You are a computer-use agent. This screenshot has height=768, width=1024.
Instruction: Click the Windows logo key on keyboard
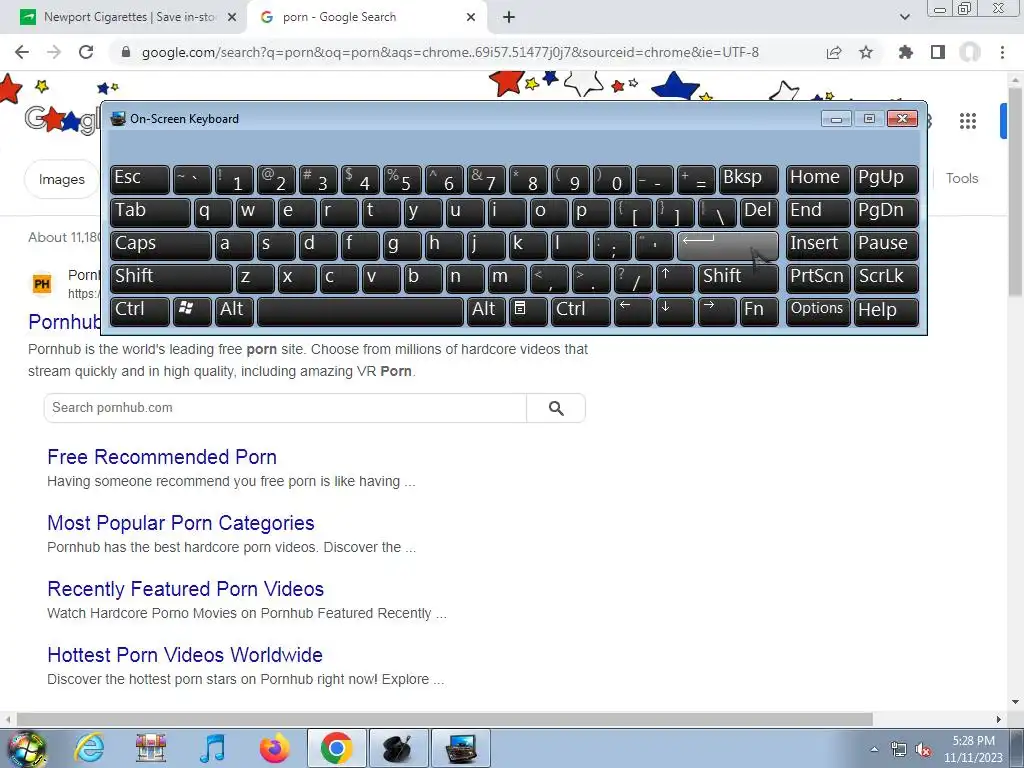coord(192,312)
